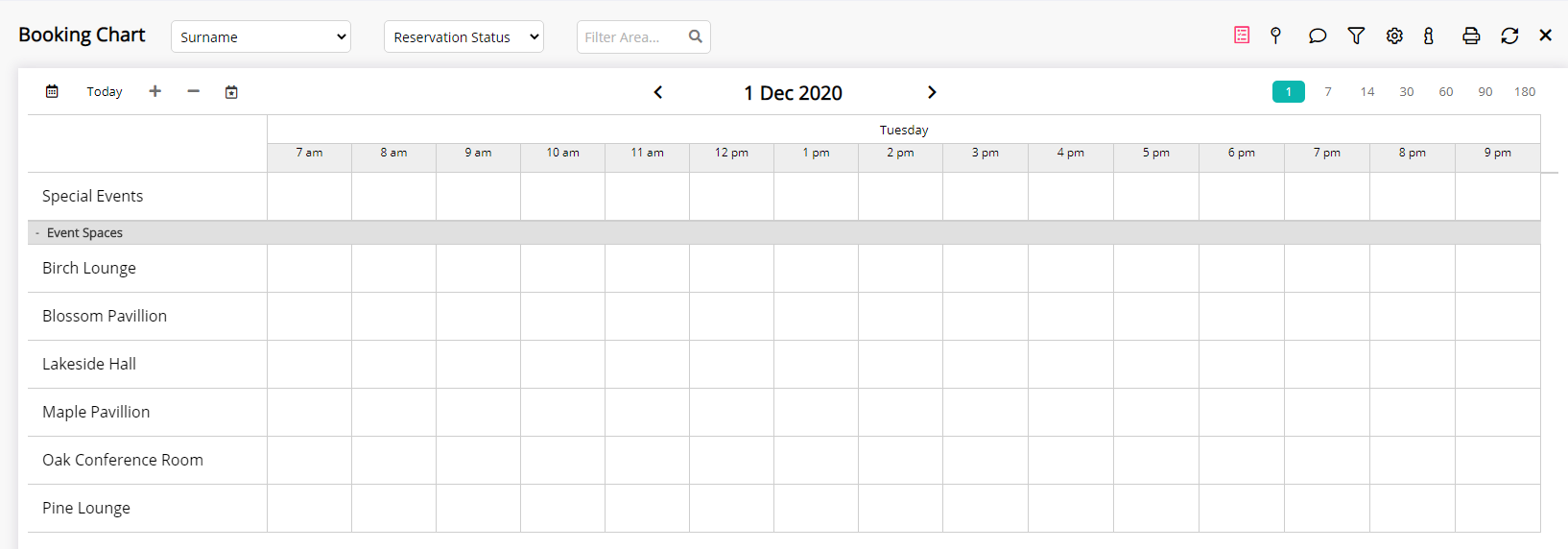Screen dimensions: 1568x549
Task: Click the information icon
Action: 1429,36
